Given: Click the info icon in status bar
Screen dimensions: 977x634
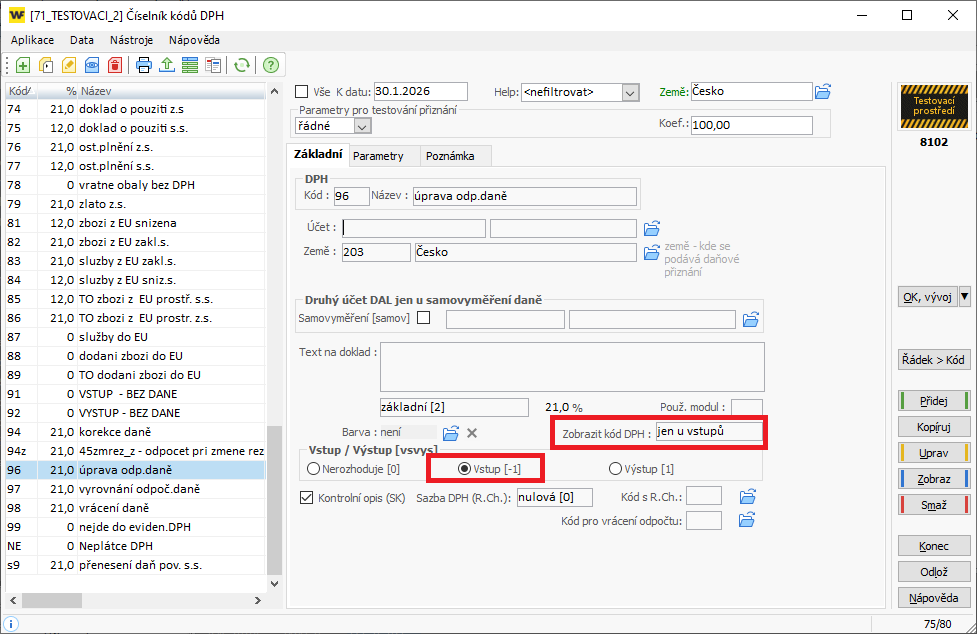Looking at the screenshot, I should pos(11,623).
